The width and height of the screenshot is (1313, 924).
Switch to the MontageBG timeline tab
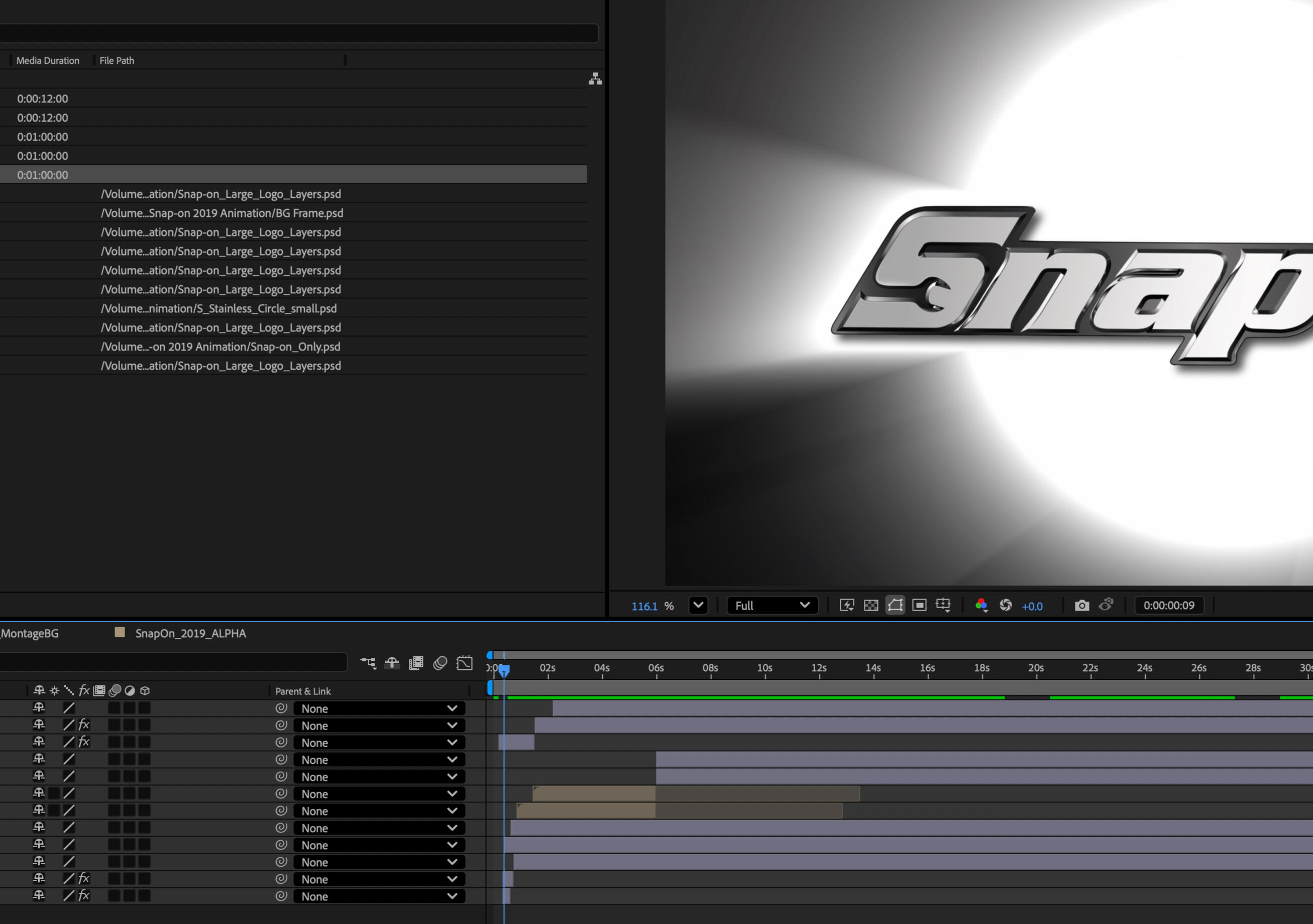tap(30, 634)
